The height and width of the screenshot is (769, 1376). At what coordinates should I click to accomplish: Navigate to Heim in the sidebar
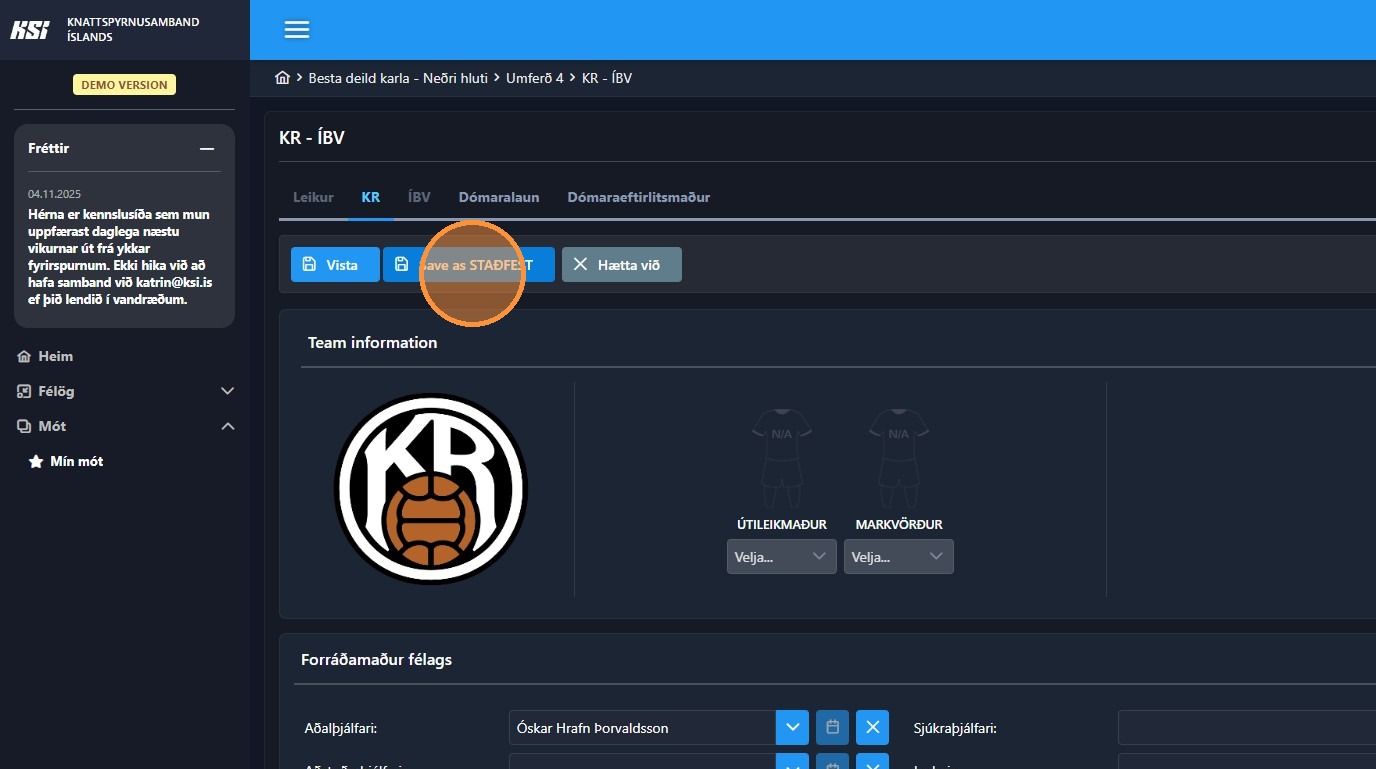click(x=46, y=356)
